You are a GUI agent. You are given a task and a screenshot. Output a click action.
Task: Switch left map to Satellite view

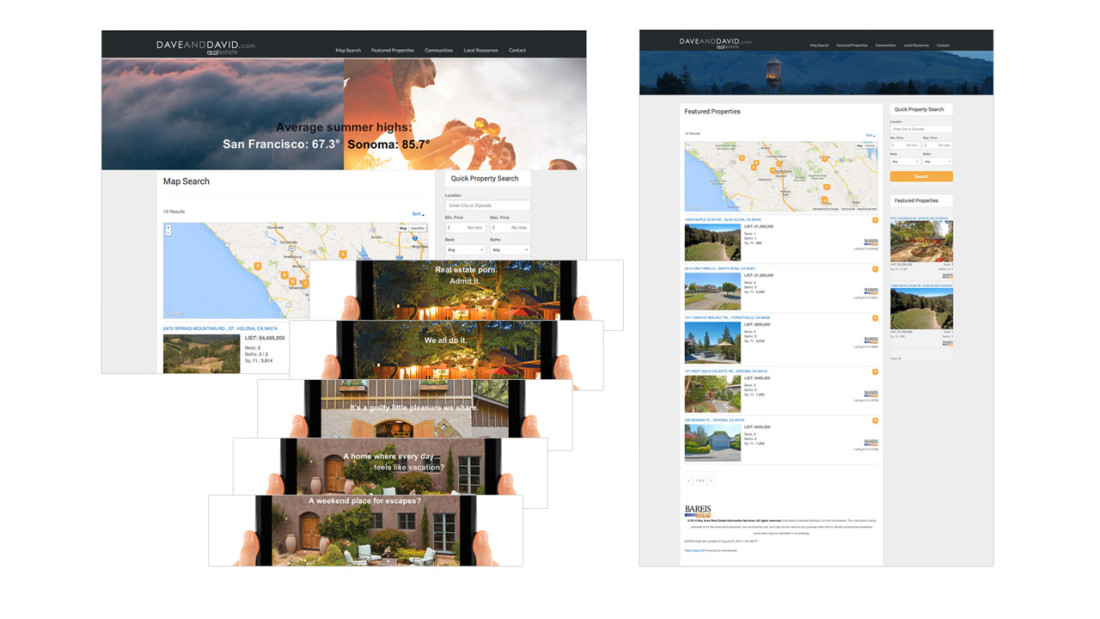(x=418, y=228)
